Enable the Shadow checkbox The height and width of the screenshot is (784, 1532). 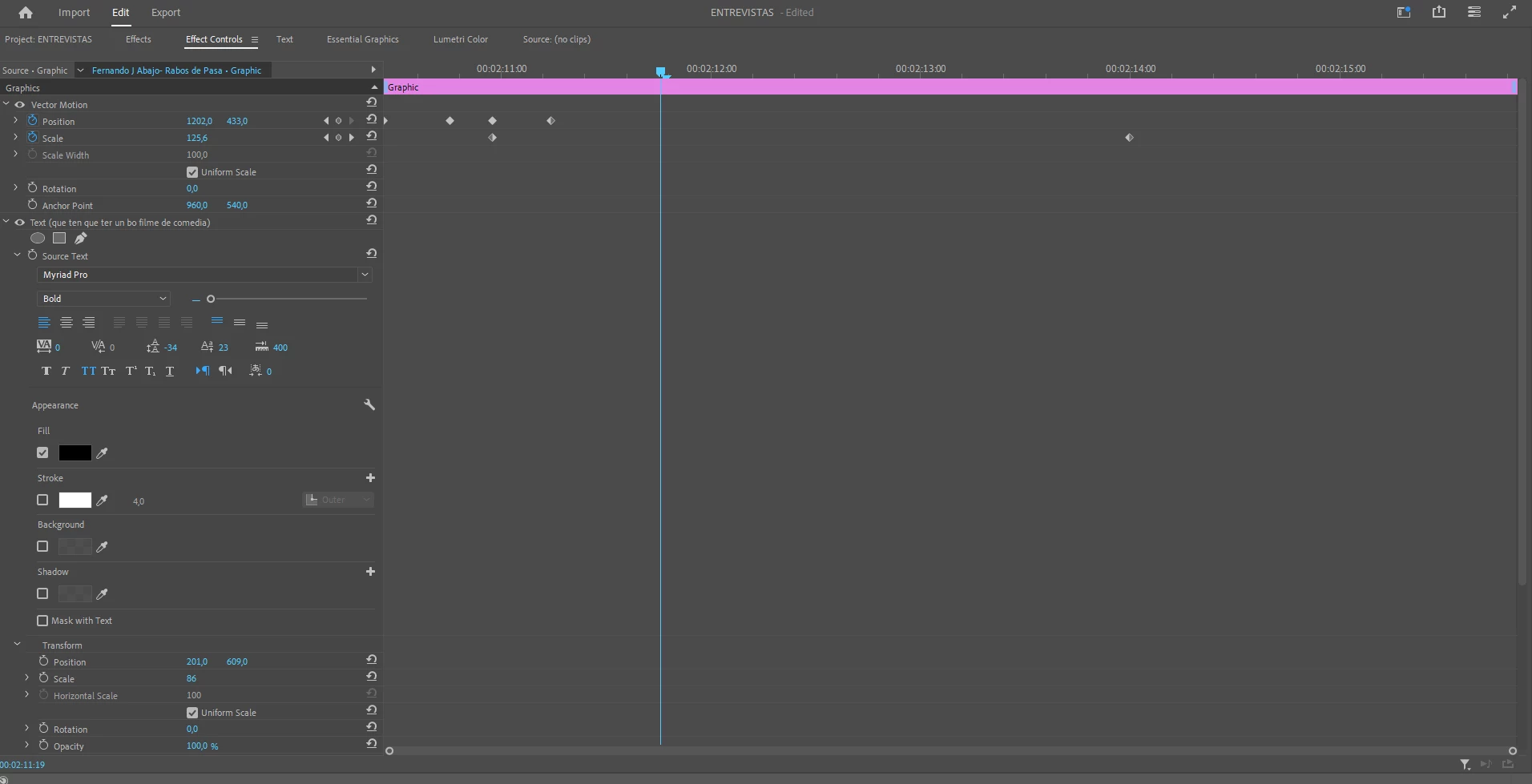point(42,593)
